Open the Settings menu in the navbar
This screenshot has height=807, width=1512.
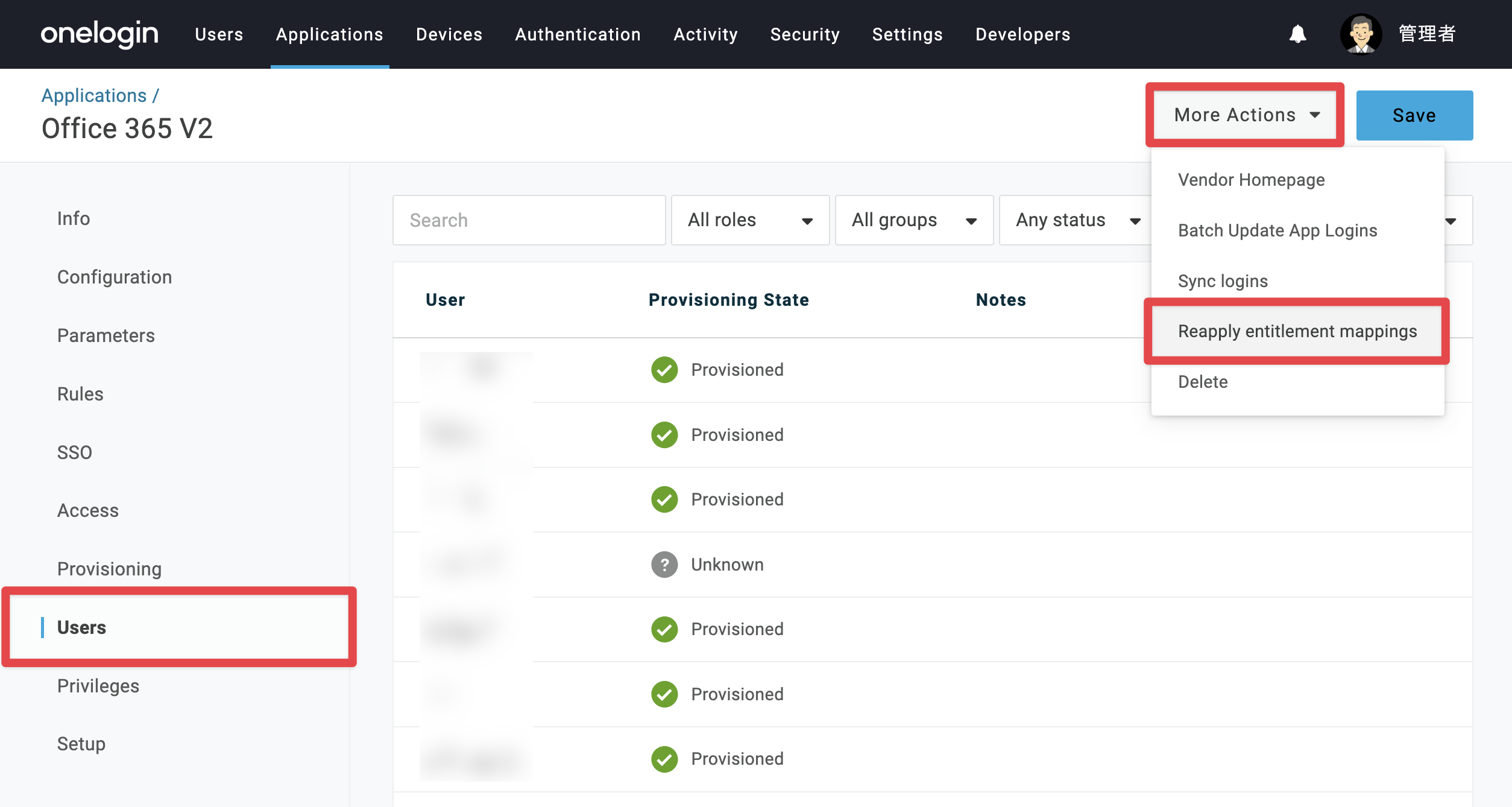coord(907,34)
